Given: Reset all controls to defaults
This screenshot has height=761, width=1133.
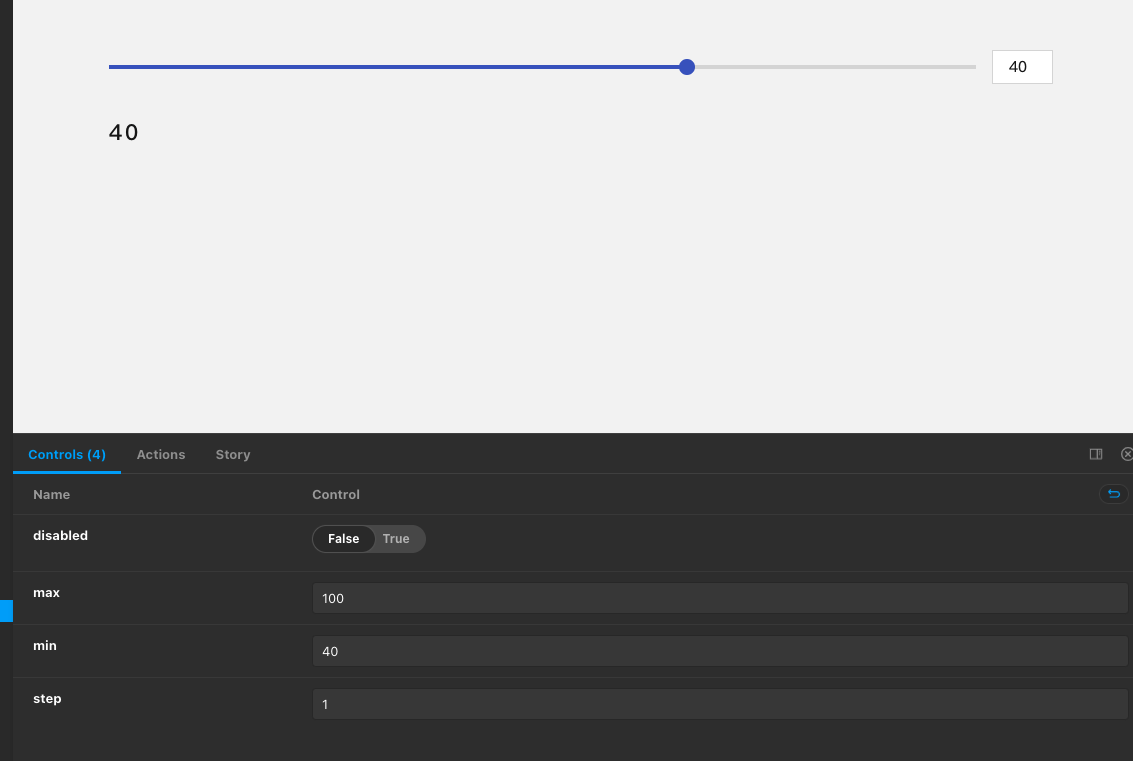Looking at the screenshot, I should (1113, 493).
